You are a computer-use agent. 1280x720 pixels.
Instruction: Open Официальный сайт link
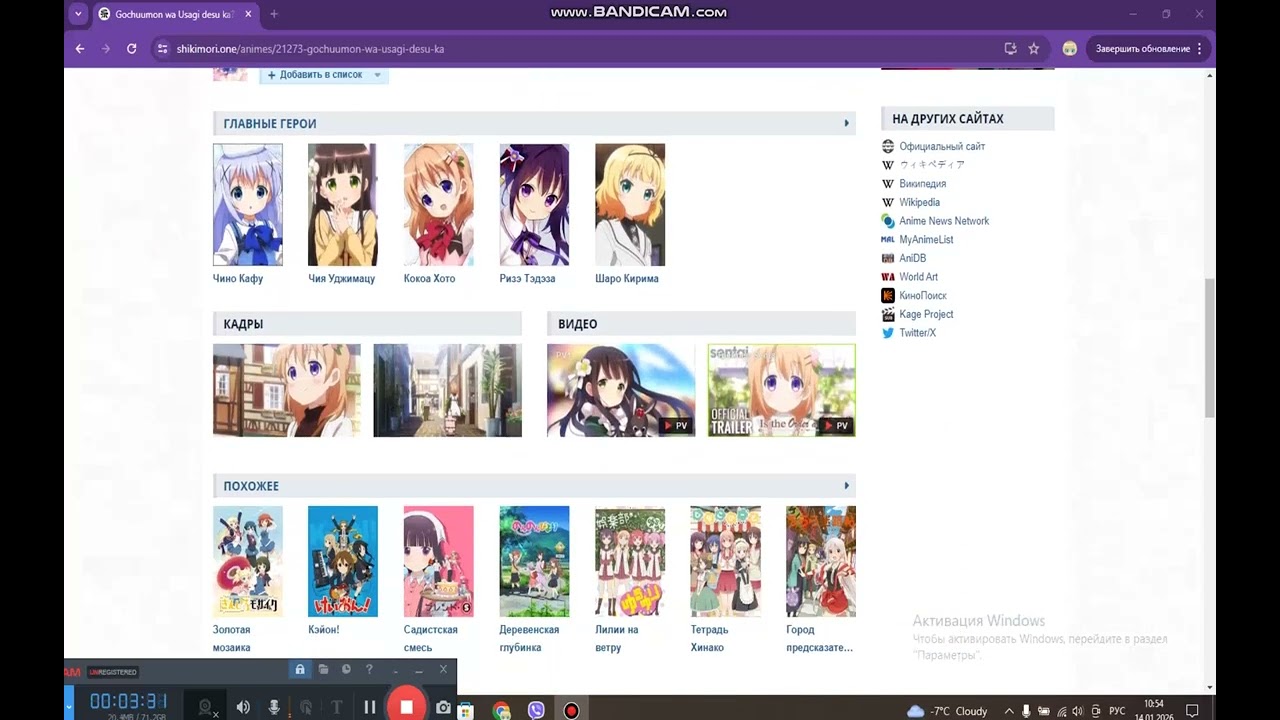click(942, 146)
